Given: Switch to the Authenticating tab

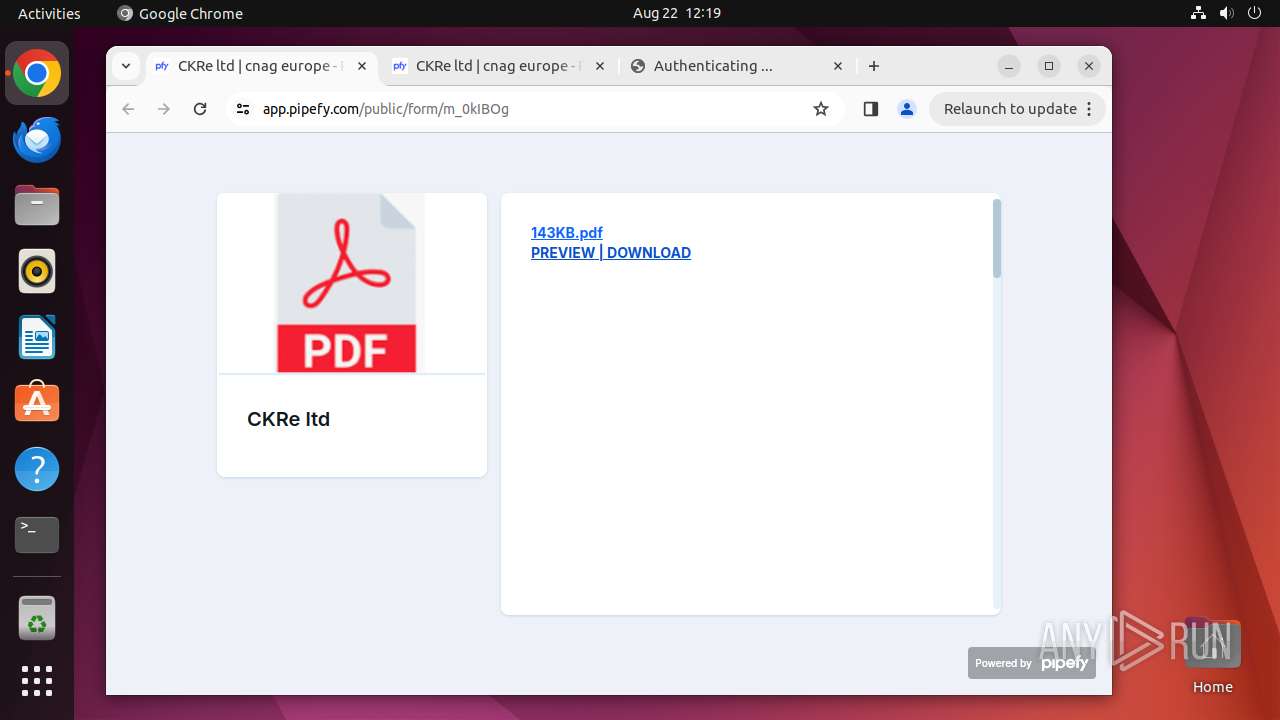Looking at the screenshot, I should [x=738, y=66].
